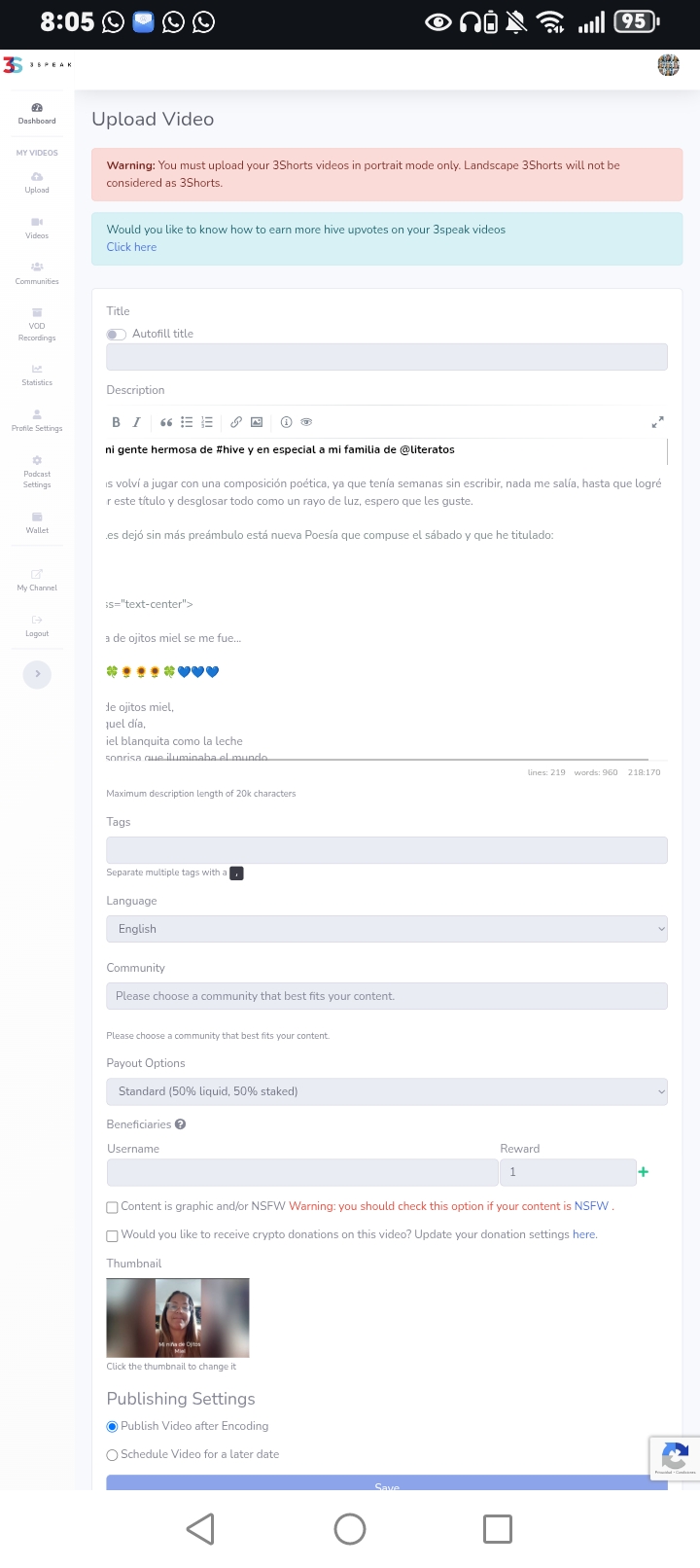Open the Language dropdown
700x1568 pixels.
click(x=387, y=929)
